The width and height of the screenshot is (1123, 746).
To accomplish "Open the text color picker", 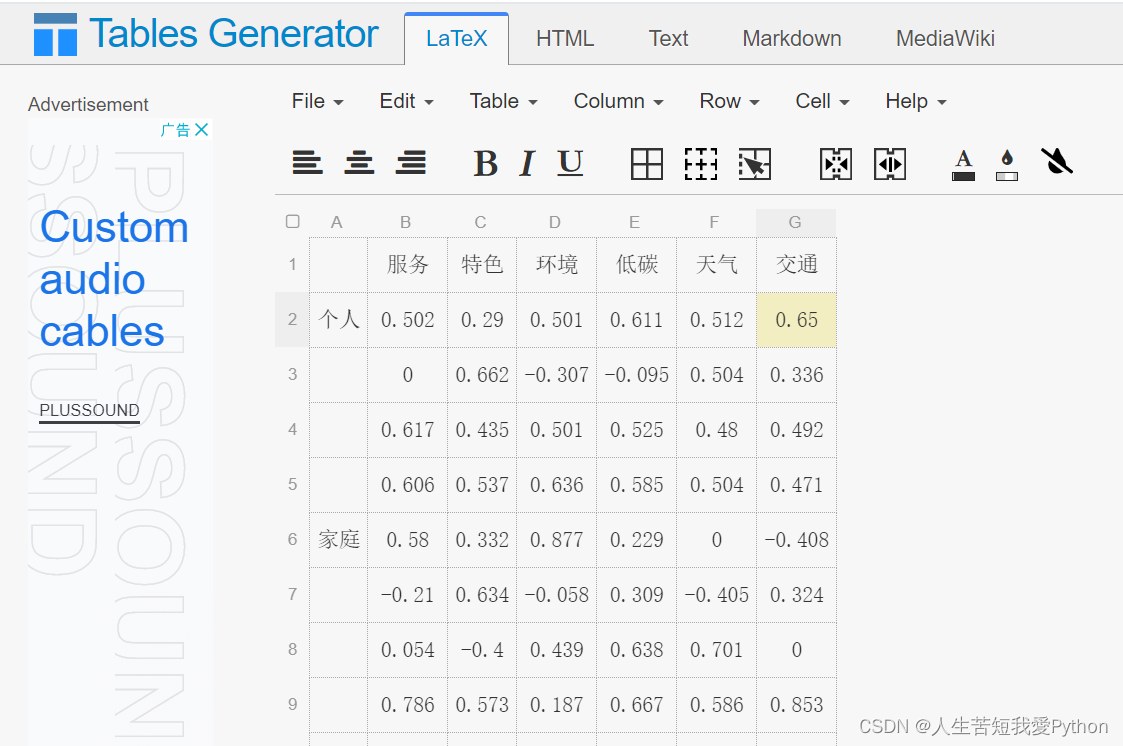I will click(x=963, y=165).
